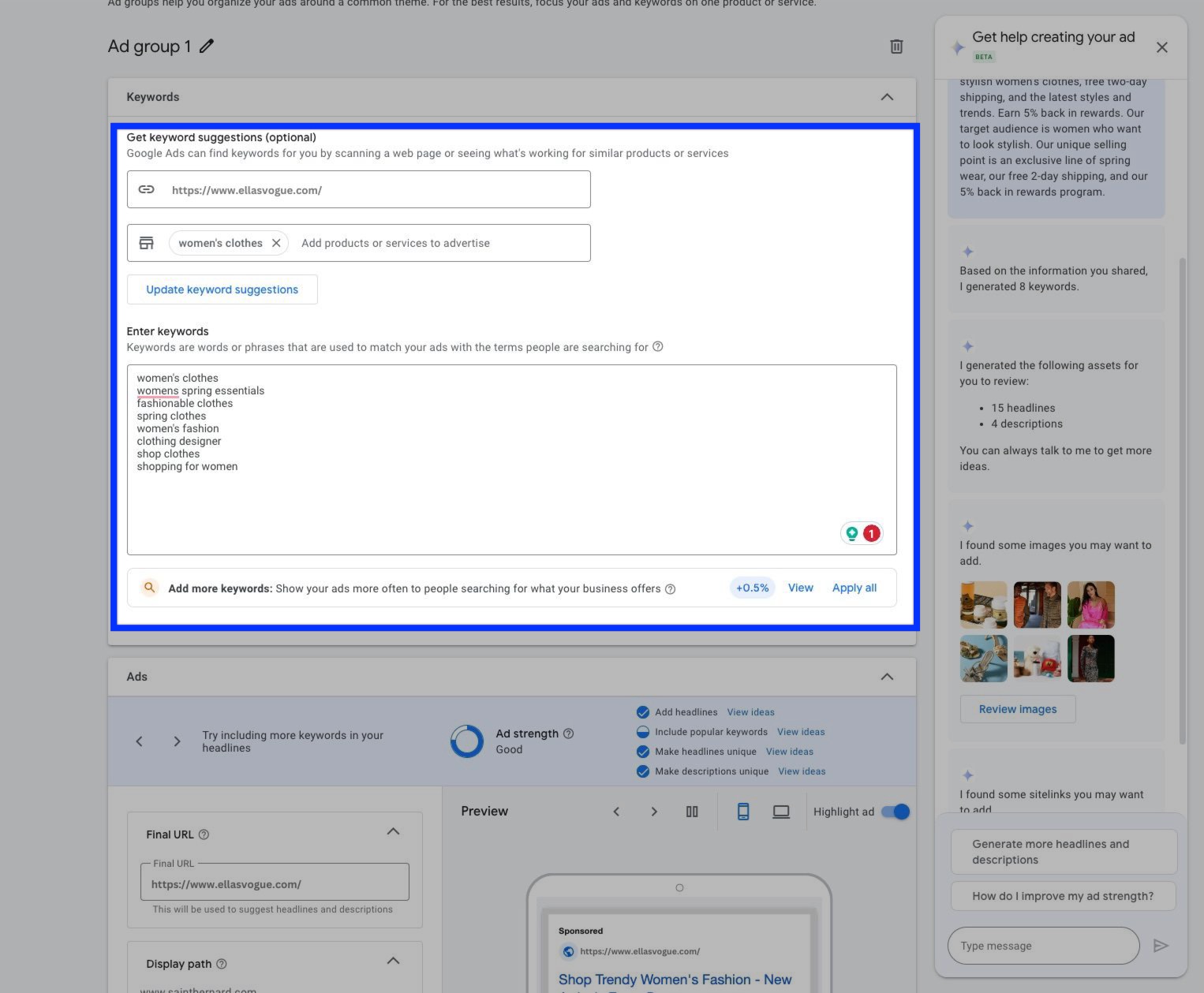Open the woman in pink dress suggested image
The width and height of the screenshot is (1204, 993).
point(1091,605)
